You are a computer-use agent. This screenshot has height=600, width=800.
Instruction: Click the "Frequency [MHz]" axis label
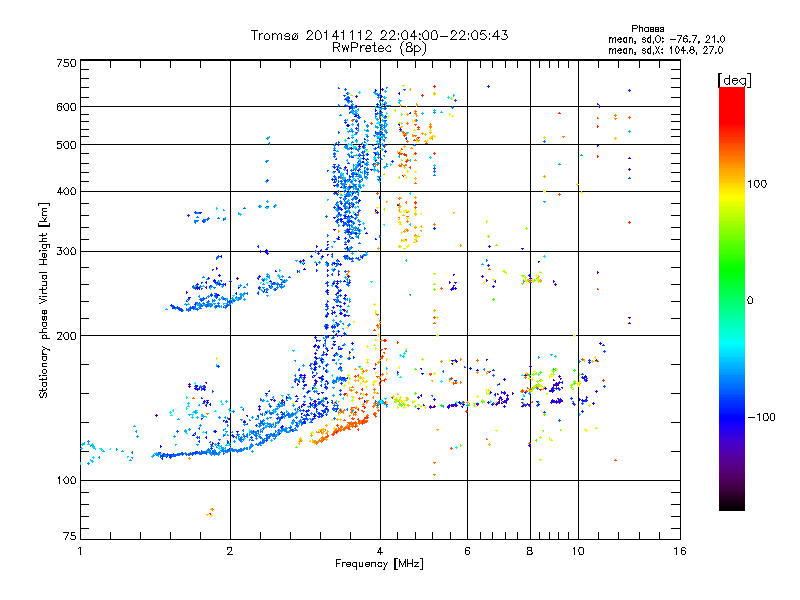tap(379, 564)
